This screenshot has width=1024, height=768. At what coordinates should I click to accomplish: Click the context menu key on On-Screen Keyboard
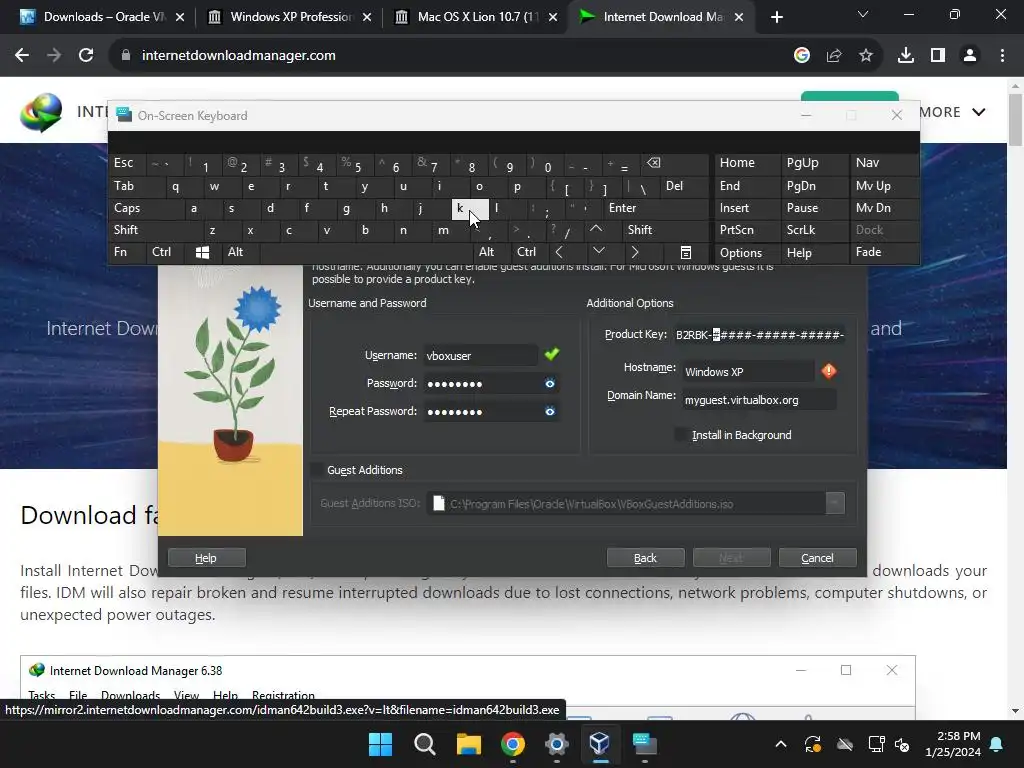686,252
